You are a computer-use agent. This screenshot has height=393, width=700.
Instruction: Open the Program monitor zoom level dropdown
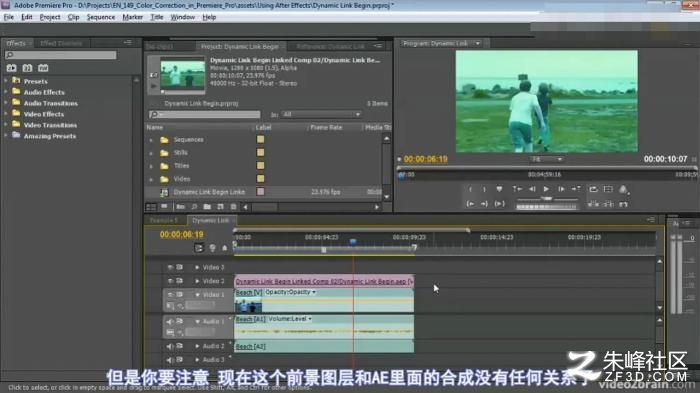547,159
